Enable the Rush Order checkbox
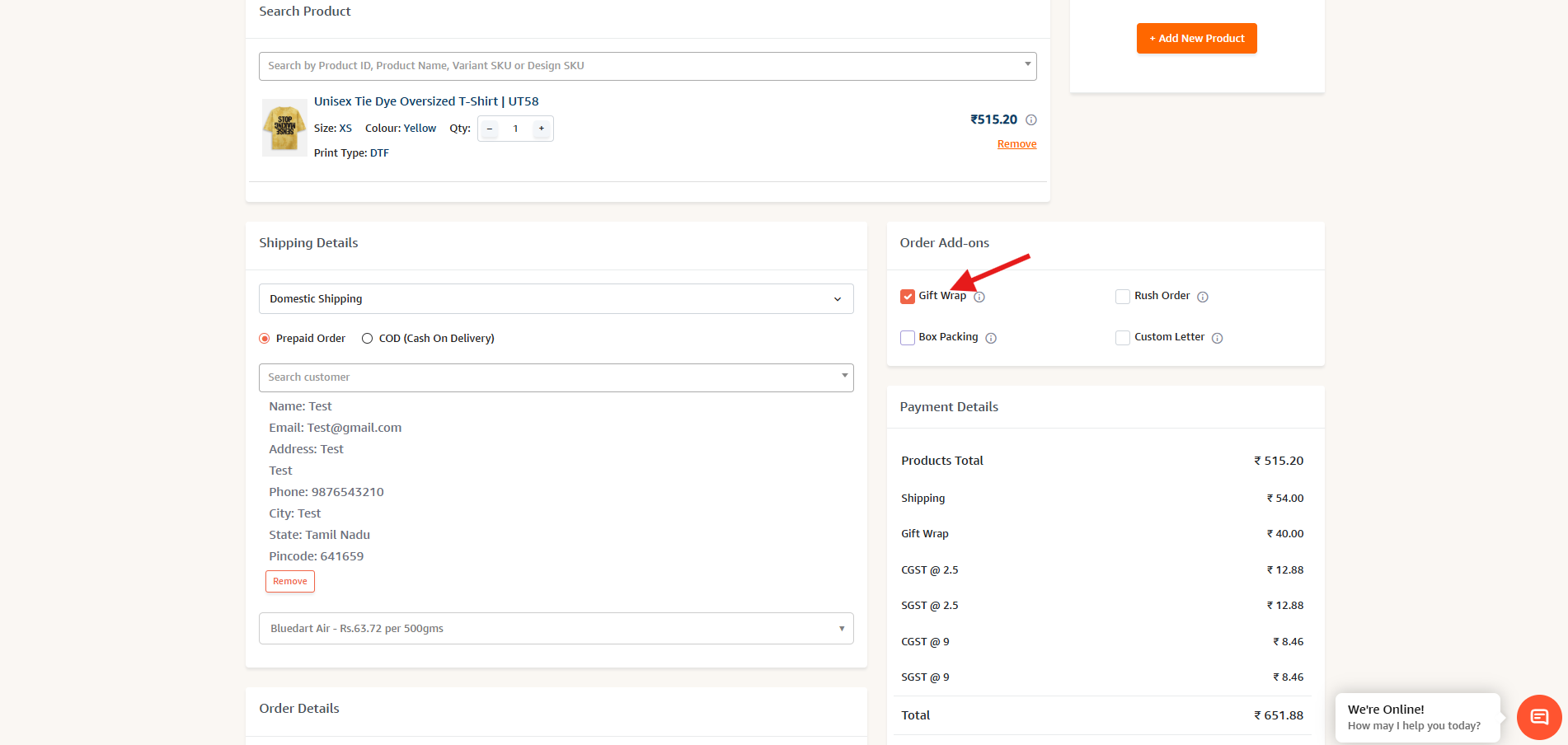The width and height of the screenshot is (1568, 745). coord(1123,297)
